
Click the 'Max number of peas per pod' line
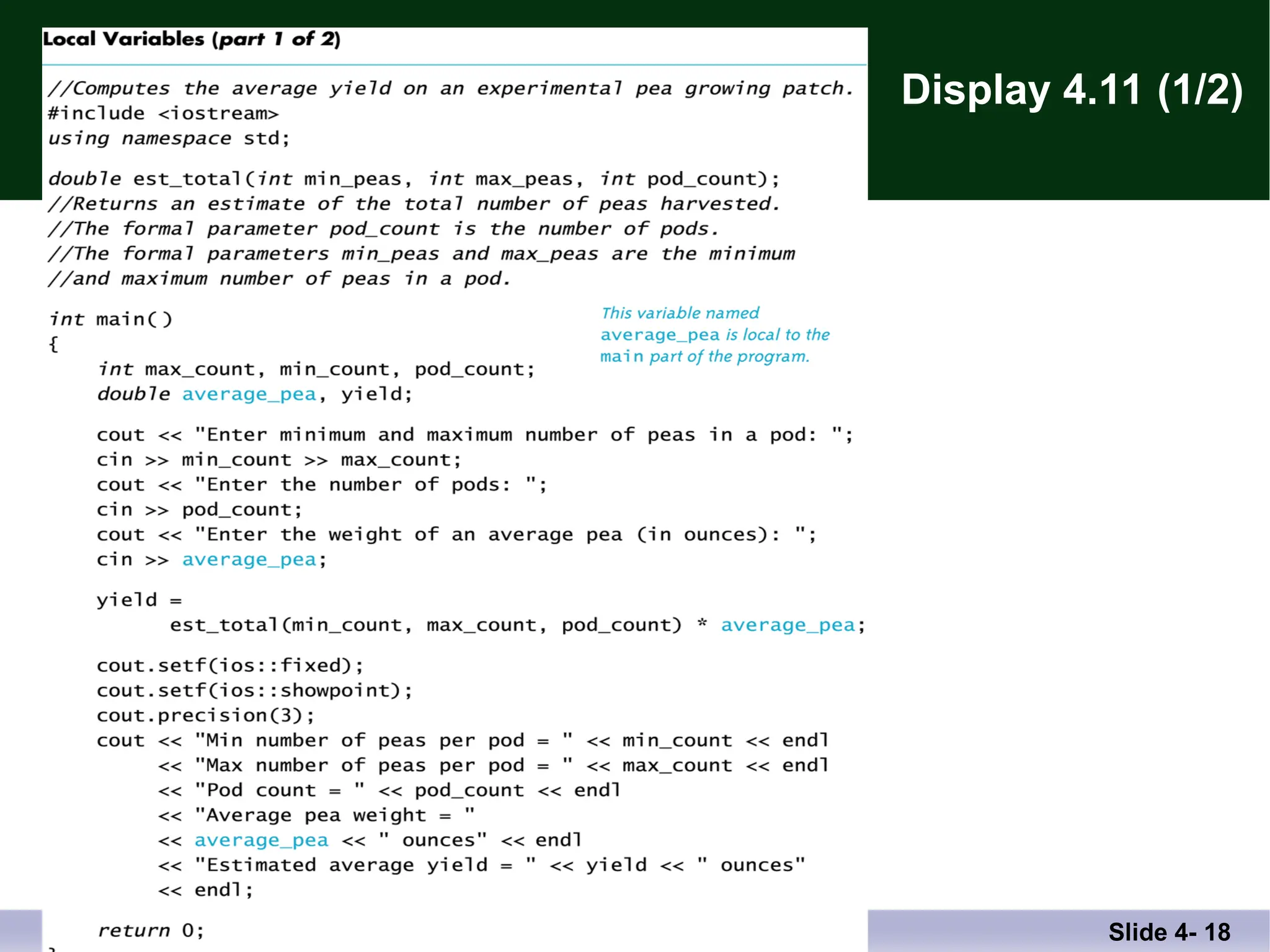tap(494, 765)
